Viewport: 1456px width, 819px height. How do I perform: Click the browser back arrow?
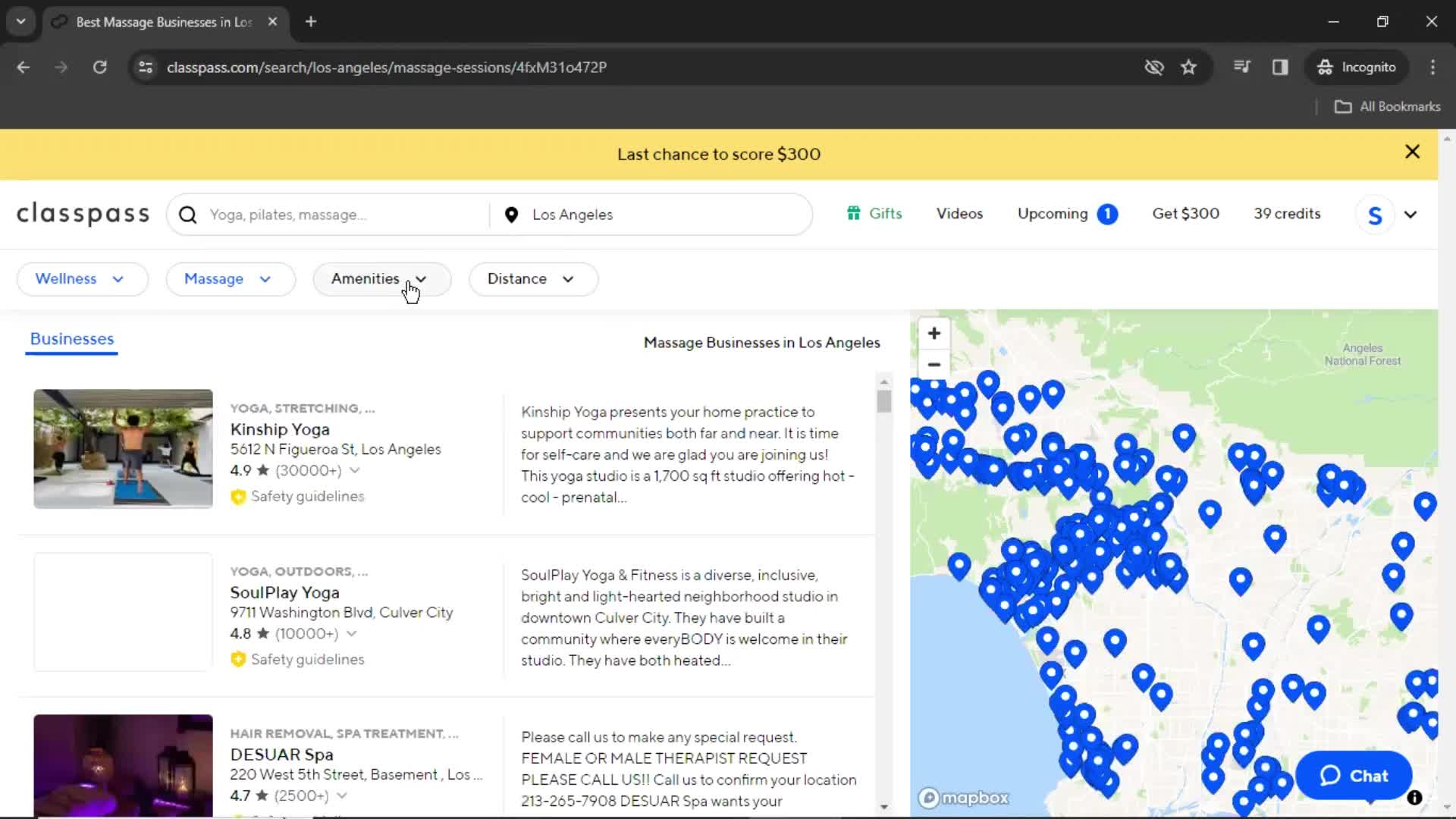[24, 67]
